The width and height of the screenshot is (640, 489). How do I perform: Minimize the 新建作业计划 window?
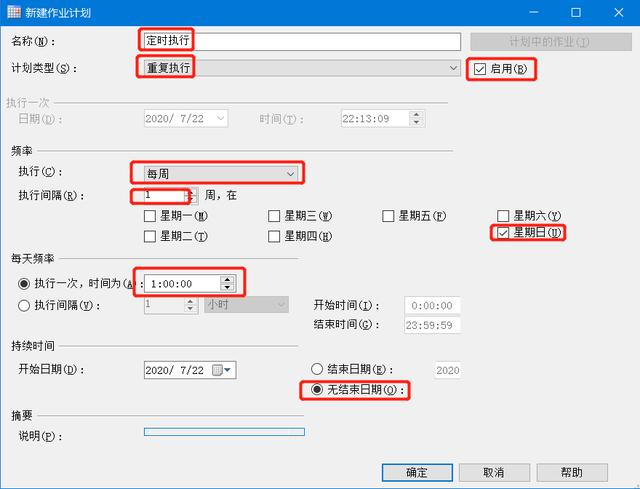(x=533, y=13)
